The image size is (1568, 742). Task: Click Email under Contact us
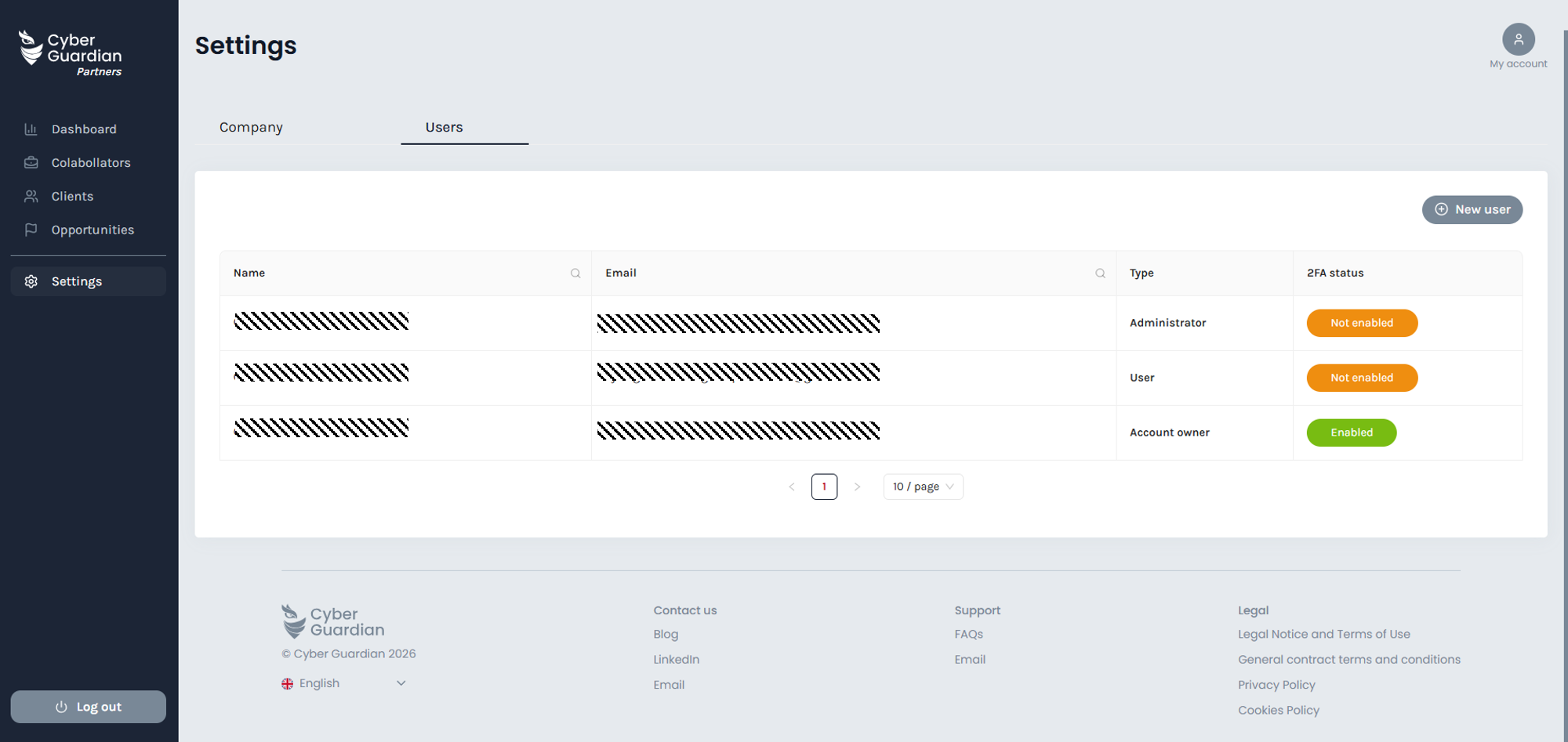coord(669,685)
